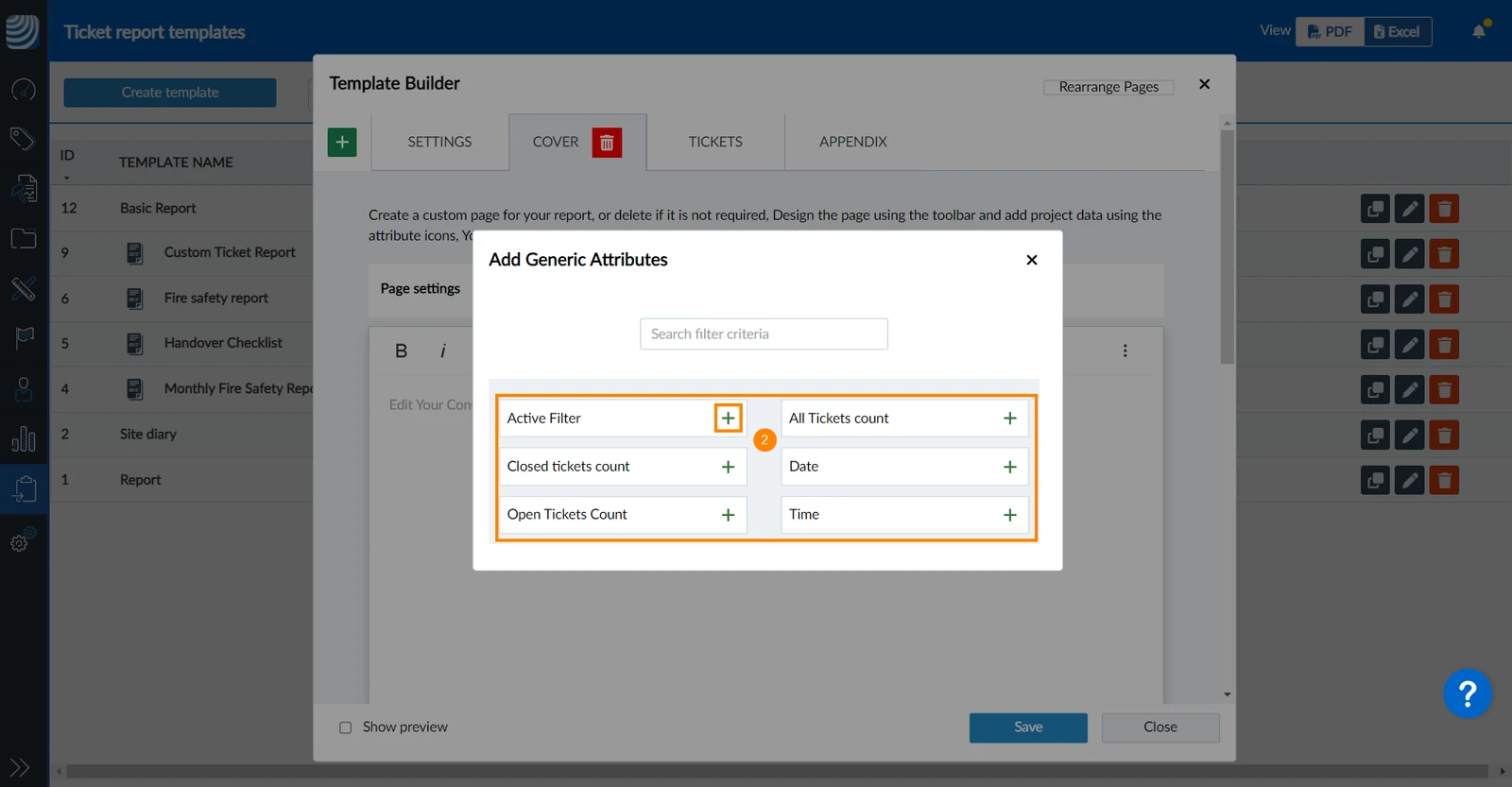Screen dimensions: 1512x787
Task: Switch to the TICKETS tab
Action: (715, 142)
